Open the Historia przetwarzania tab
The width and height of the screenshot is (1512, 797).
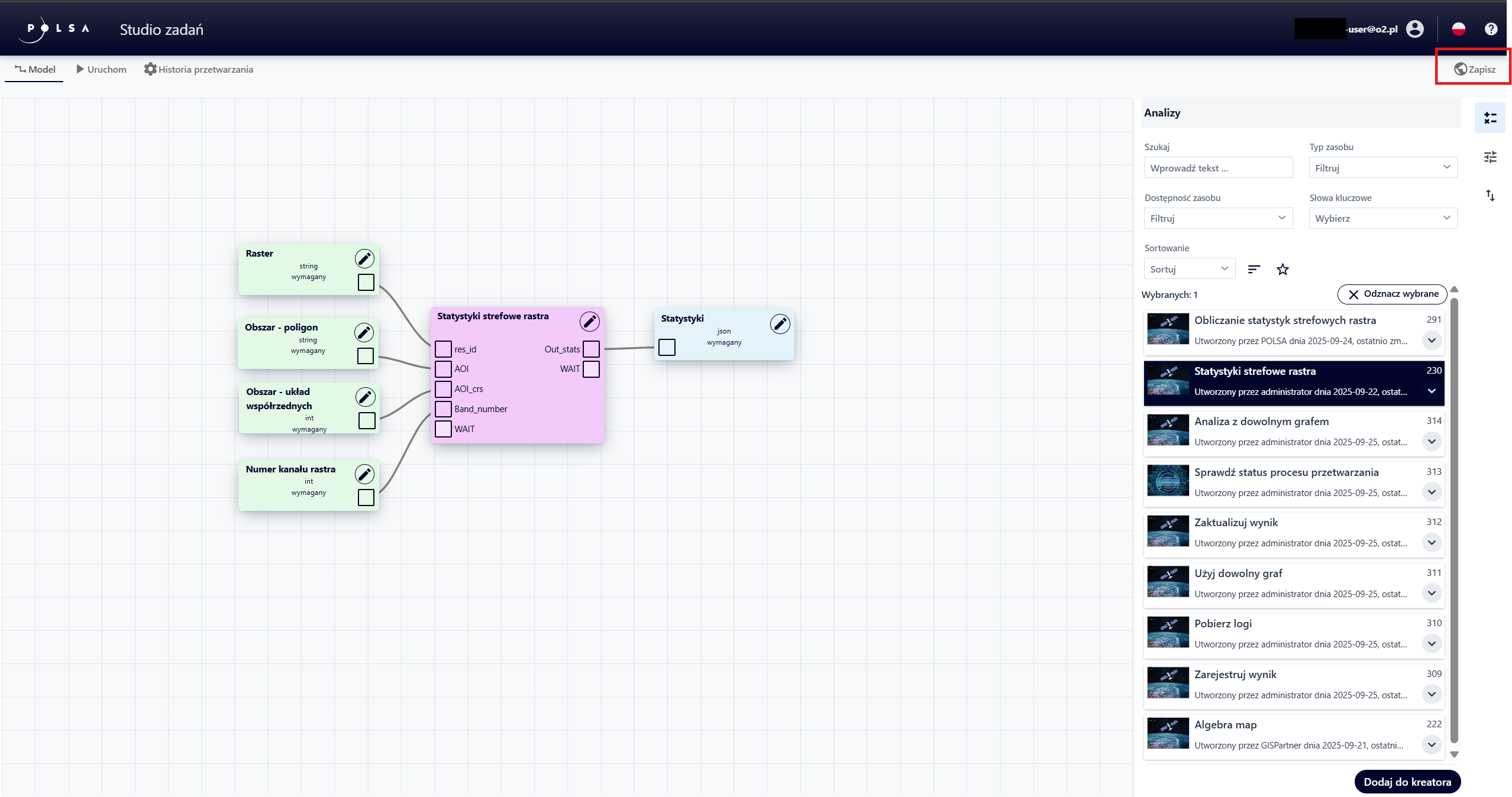[199, 69]
